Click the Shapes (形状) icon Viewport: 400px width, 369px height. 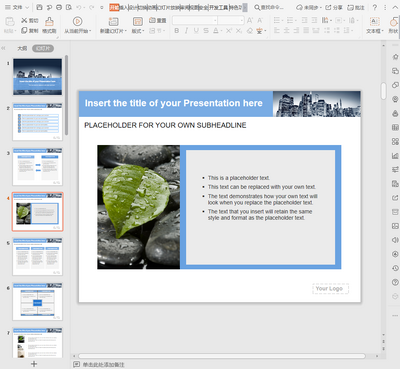394,22
